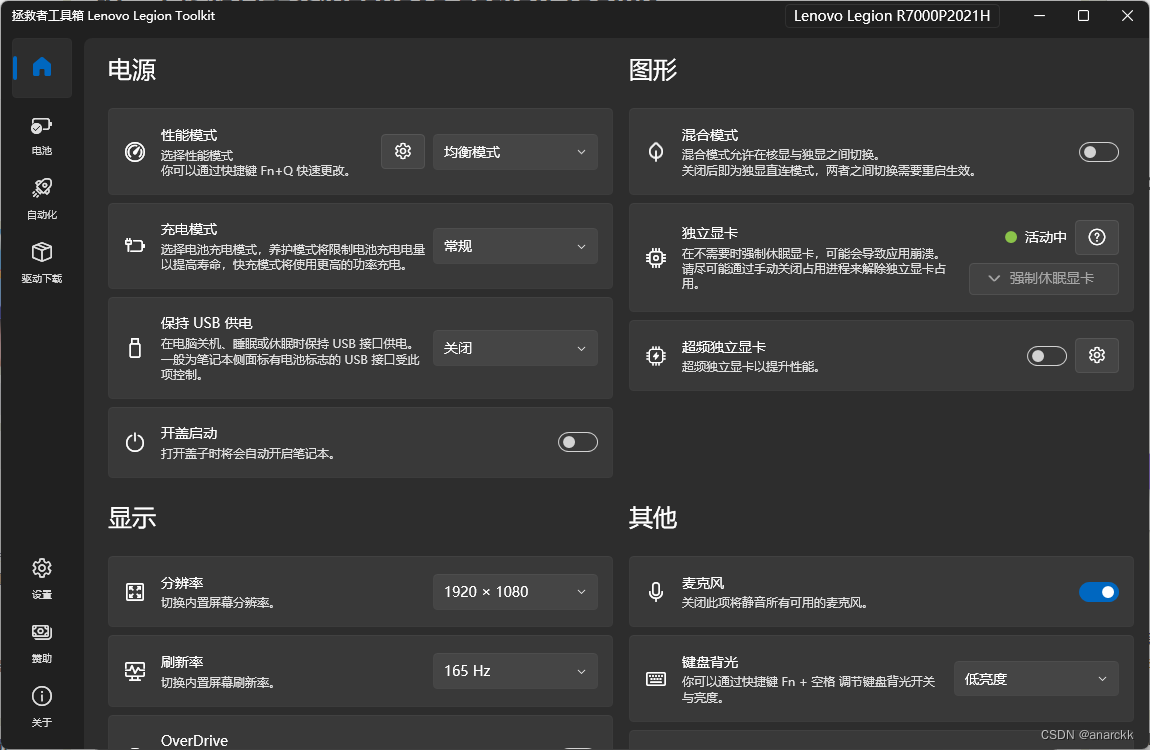1150x750 pixels.
Task: Click the 键盘背光 keyboard icon
Action: coord(656,679)
